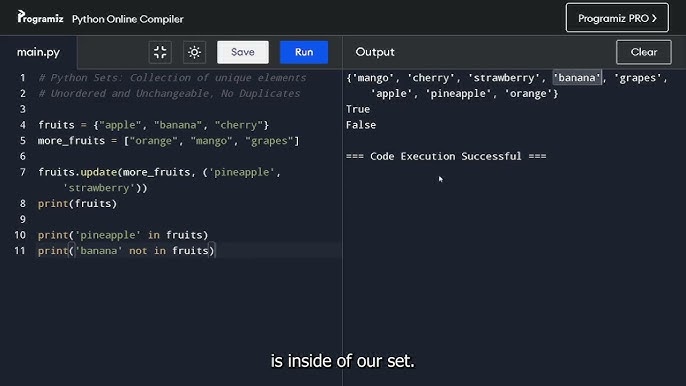Open Programiz PRO link

click(617, 18)
